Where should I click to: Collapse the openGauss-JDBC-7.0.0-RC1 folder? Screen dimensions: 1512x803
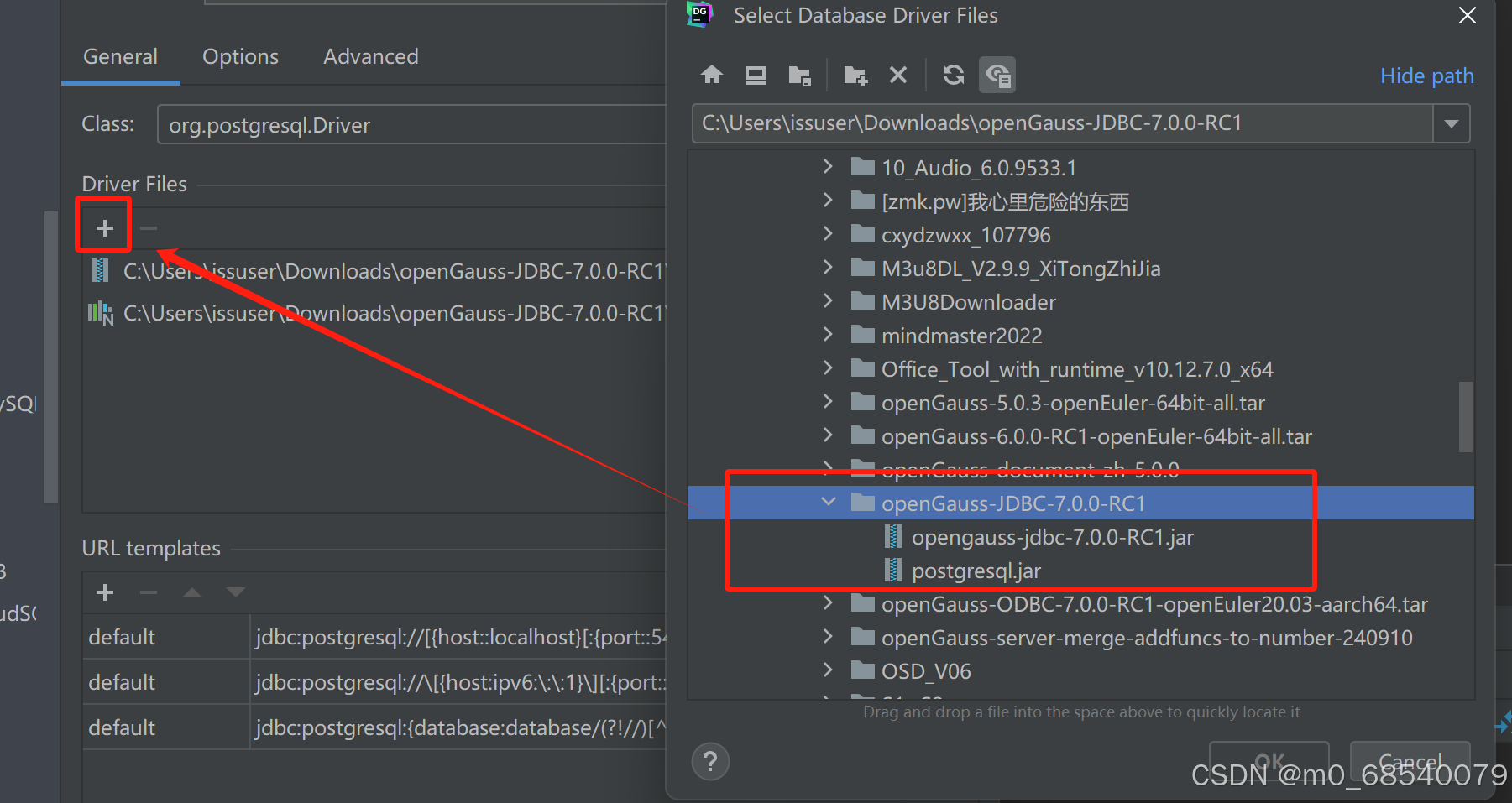point(829,502)
